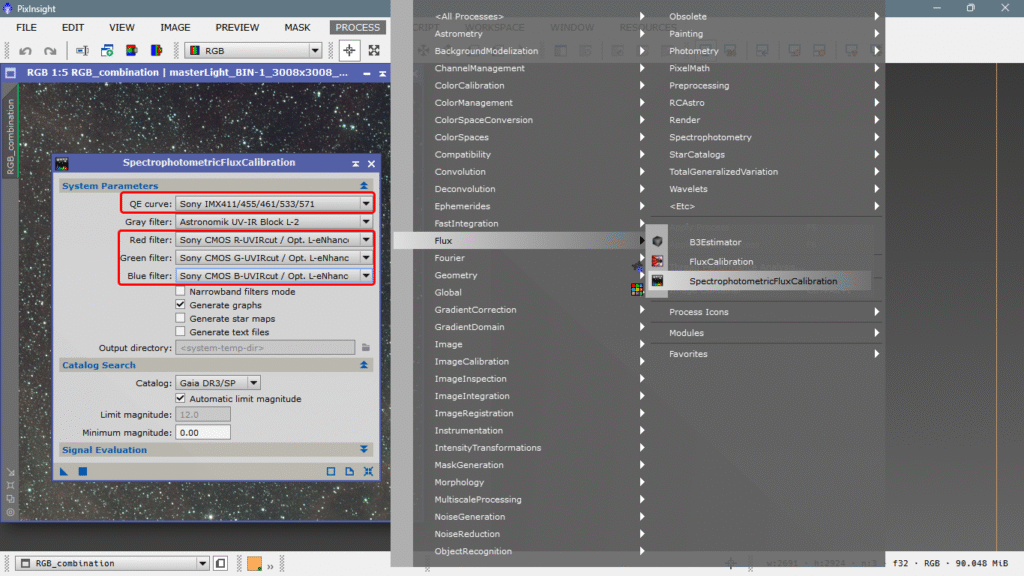Click the New Instance triangle icon
This screenshot has height=576, width=1024.
64,472
